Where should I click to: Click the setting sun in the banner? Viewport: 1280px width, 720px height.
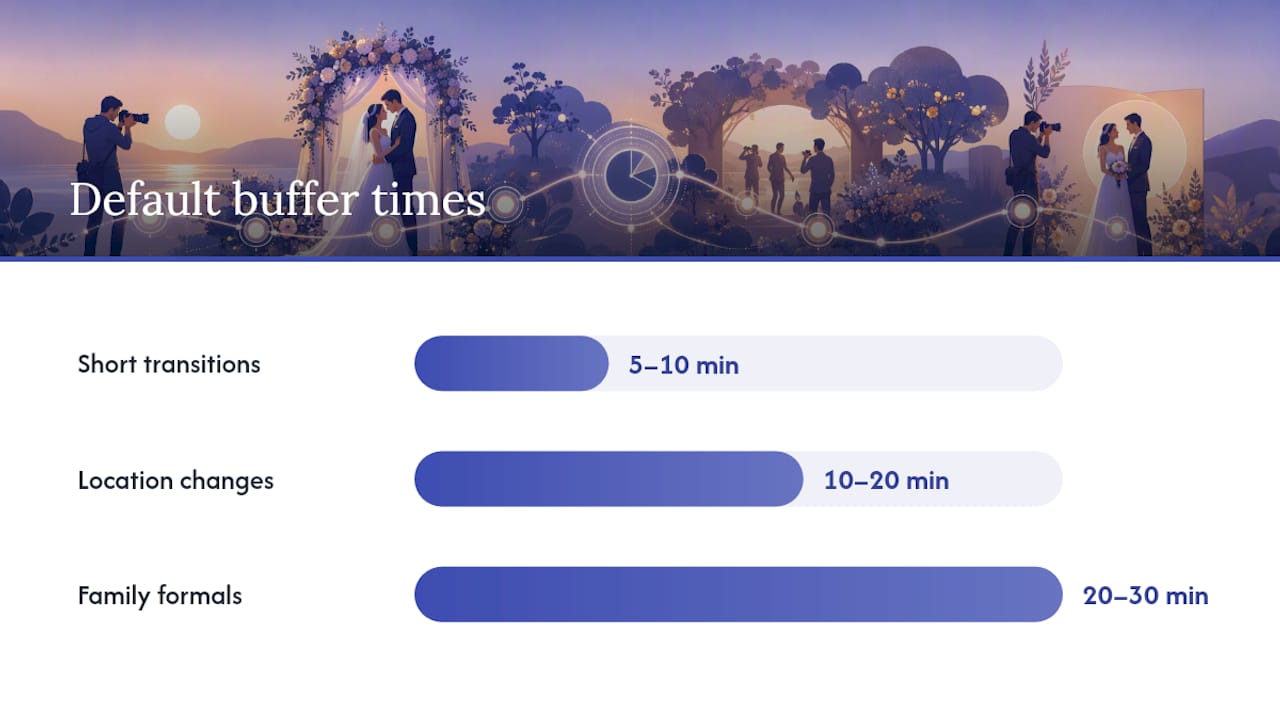point(182,122)
